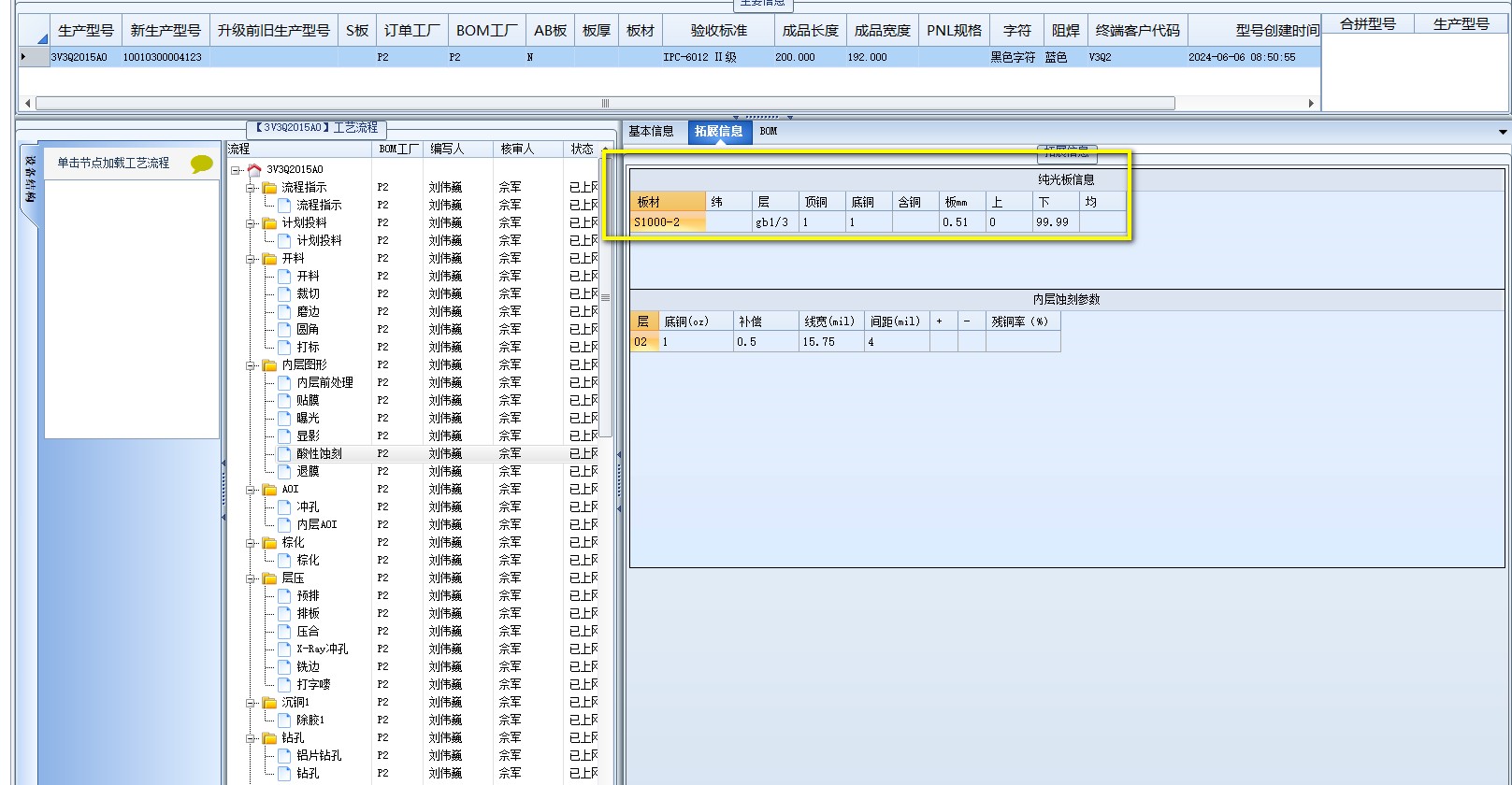The height and width of the screenshot is (785, 1512).
Task: Click the document icon beside 曝光
Action: [x=284, y=418]
